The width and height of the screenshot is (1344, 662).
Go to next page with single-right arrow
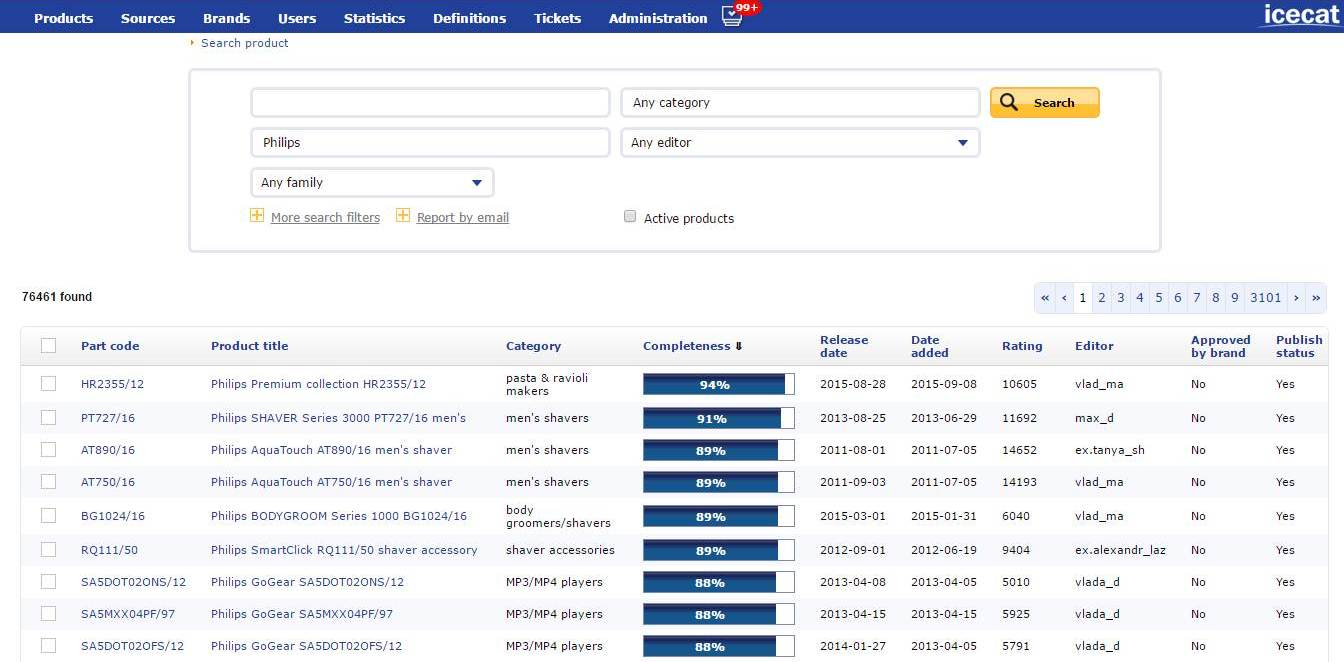coord(1297,298)
